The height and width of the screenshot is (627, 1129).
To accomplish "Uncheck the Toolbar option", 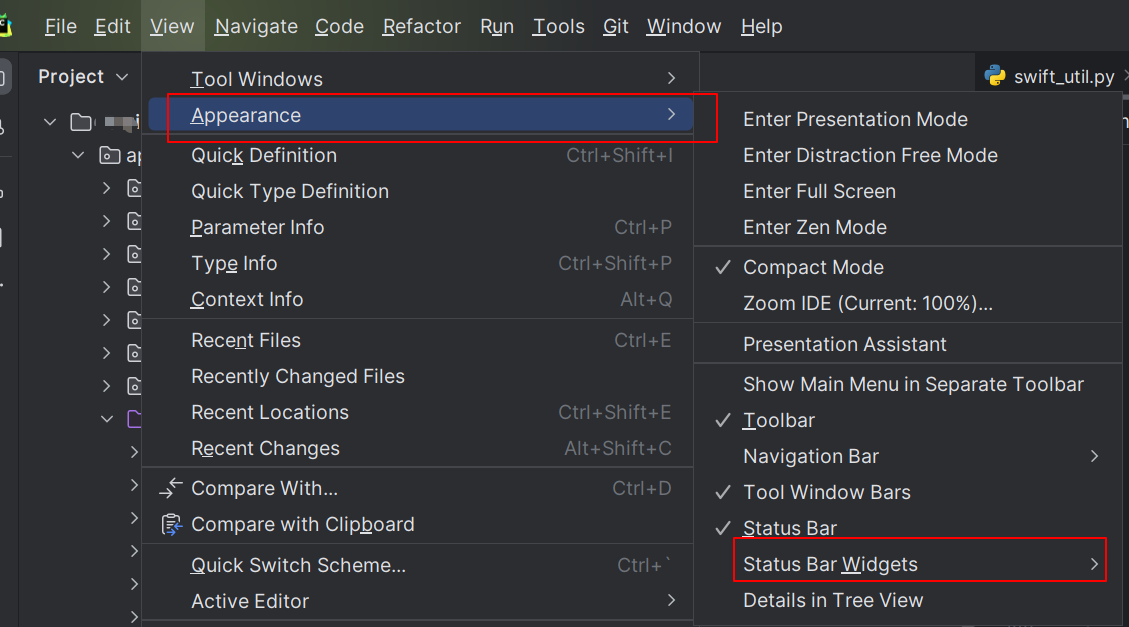I will 778,420.
